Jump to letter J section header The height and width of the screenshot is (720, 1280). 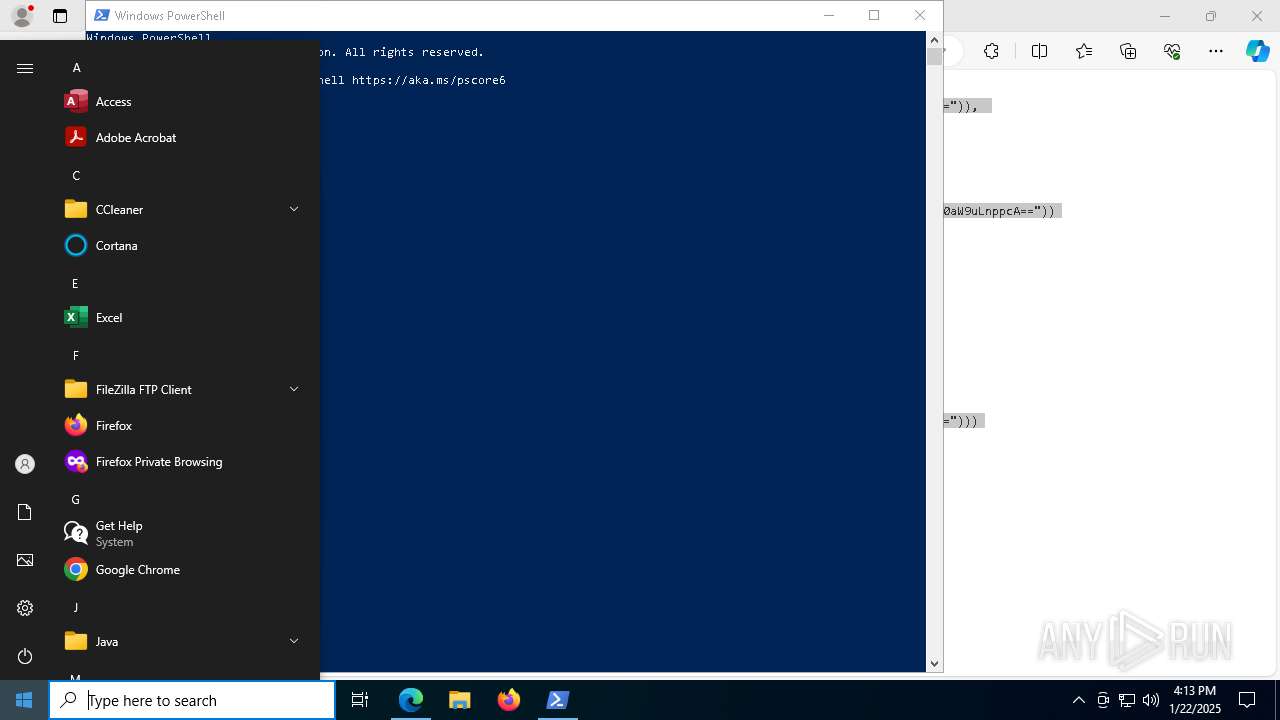click(x=75, y=607)
